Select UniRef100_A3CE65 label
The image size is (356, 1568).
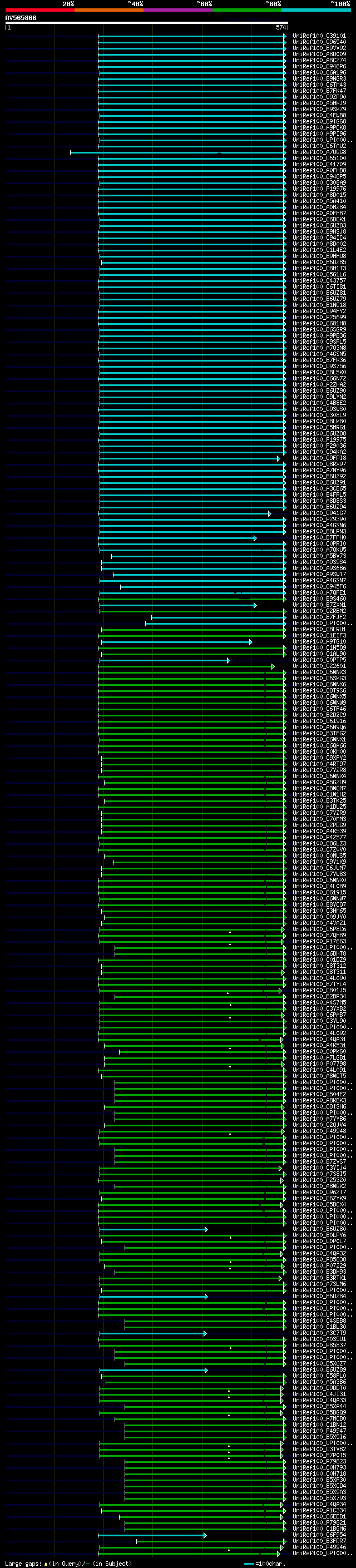click(x=319, y=488)
